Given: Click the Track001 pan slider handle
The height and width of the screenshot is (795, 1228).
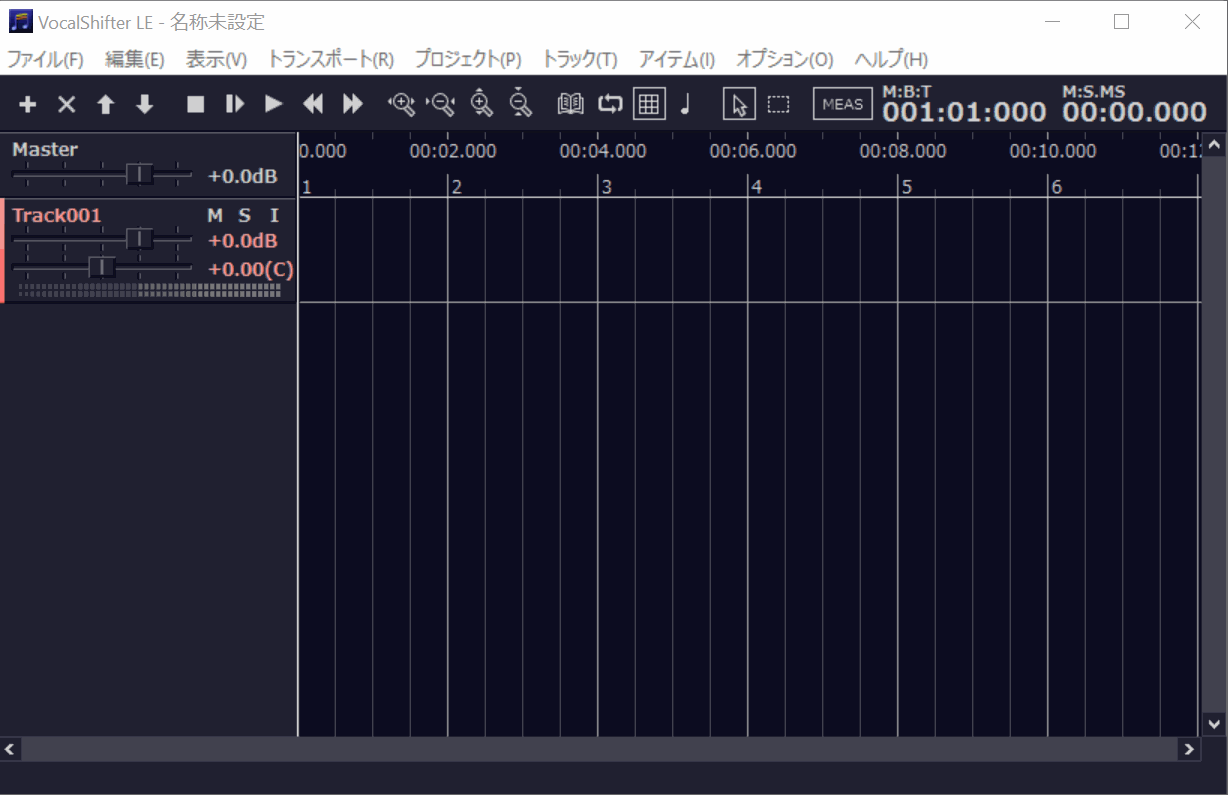Looking at the screenshot, I should pos(102,267).
